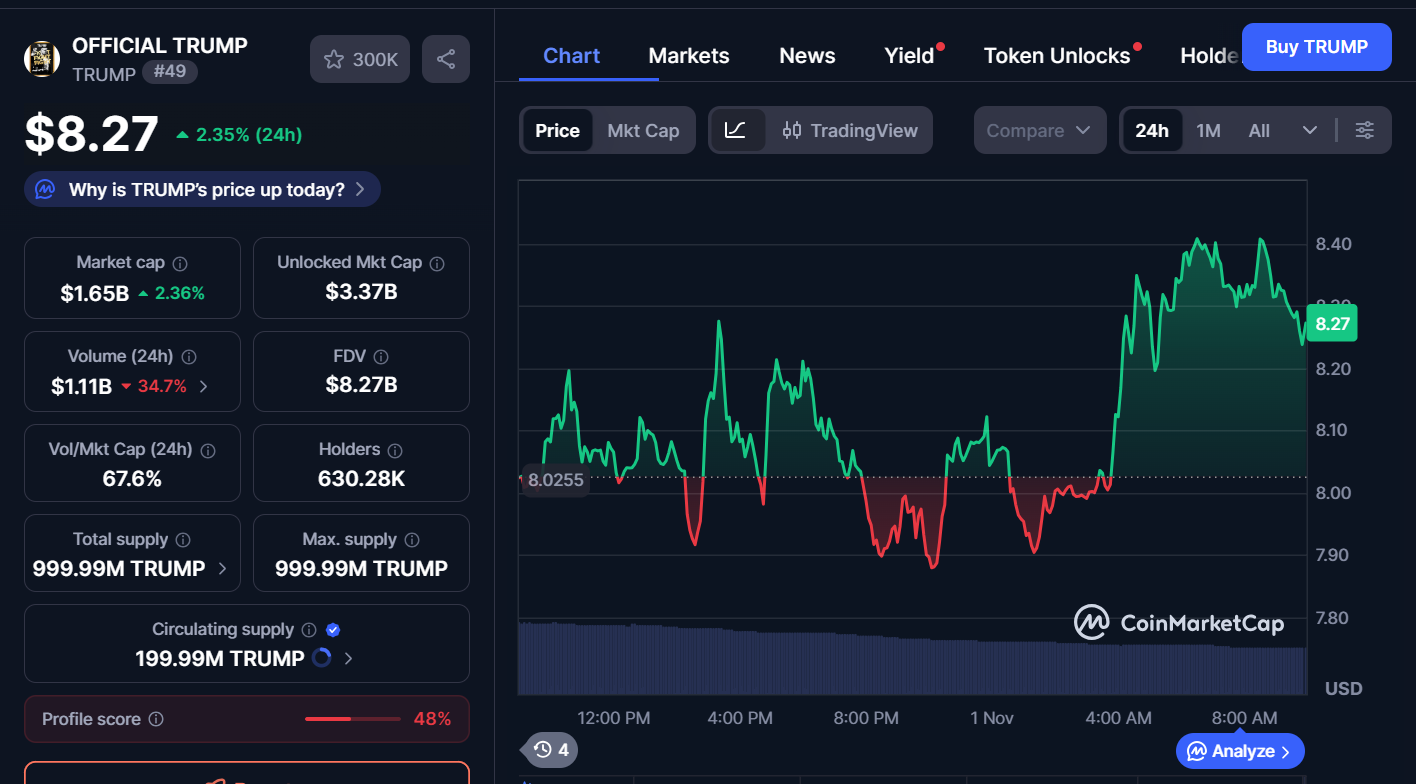
Task: Expand more time range options chevron
Action: [x=1310, y=130]
